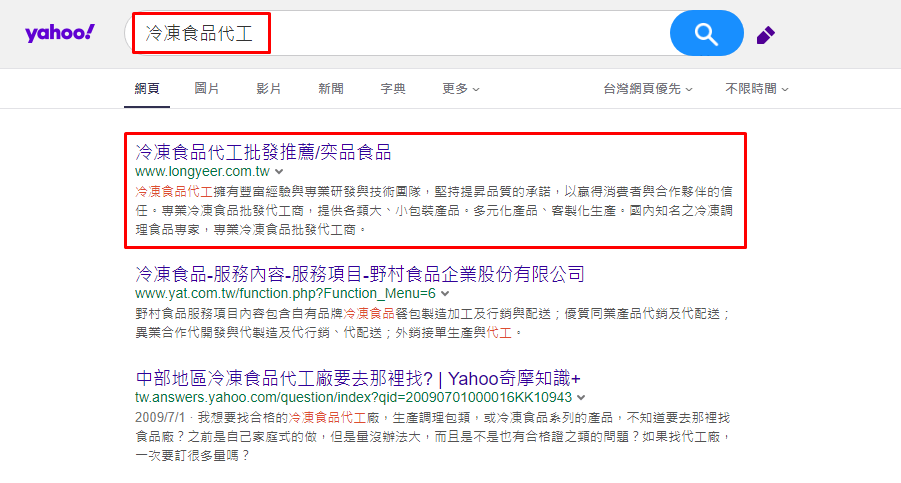Viewport: 901px width, 483px height.
Task: Open the 新聞 tab
Action: tap(331, 88)
